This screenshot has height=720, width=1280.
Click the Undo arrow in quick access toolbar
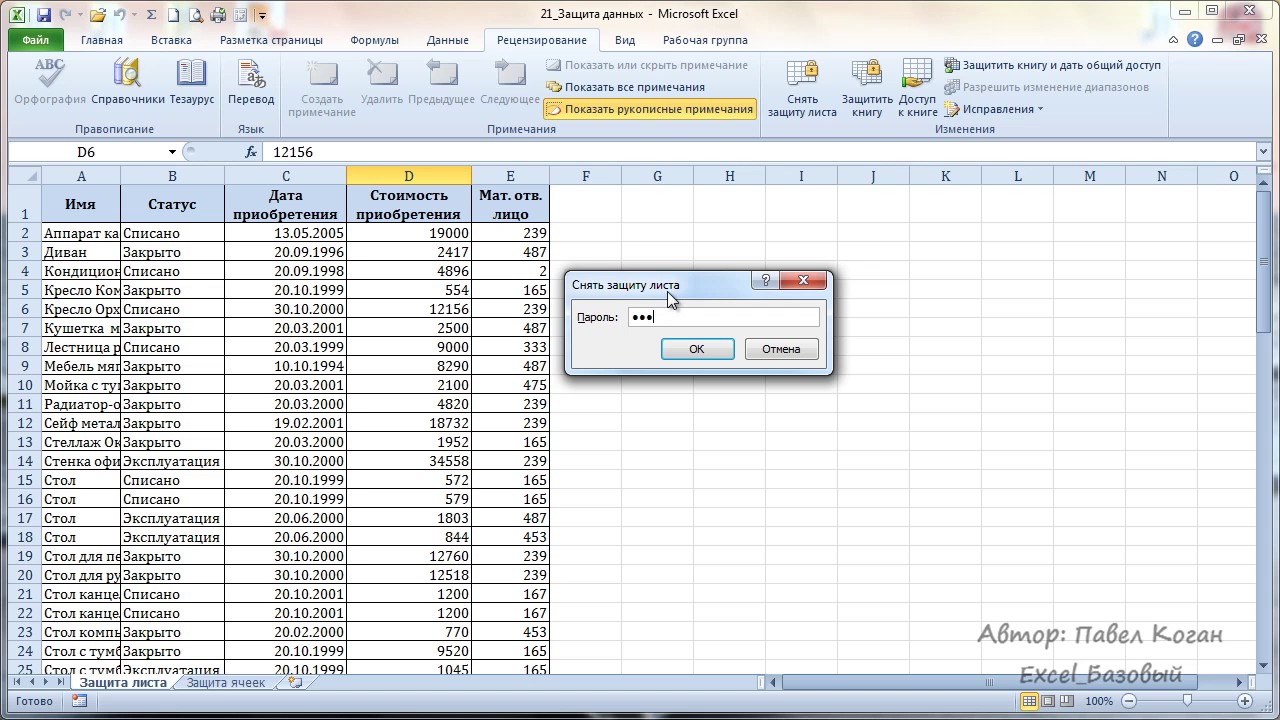119,15
